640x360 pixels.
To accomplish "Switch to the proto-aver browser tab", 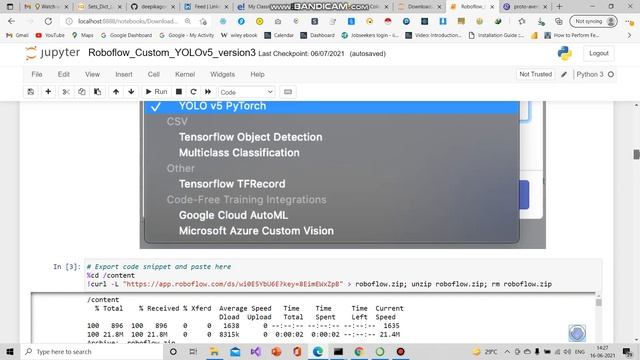I will click(x=524, y=7).
